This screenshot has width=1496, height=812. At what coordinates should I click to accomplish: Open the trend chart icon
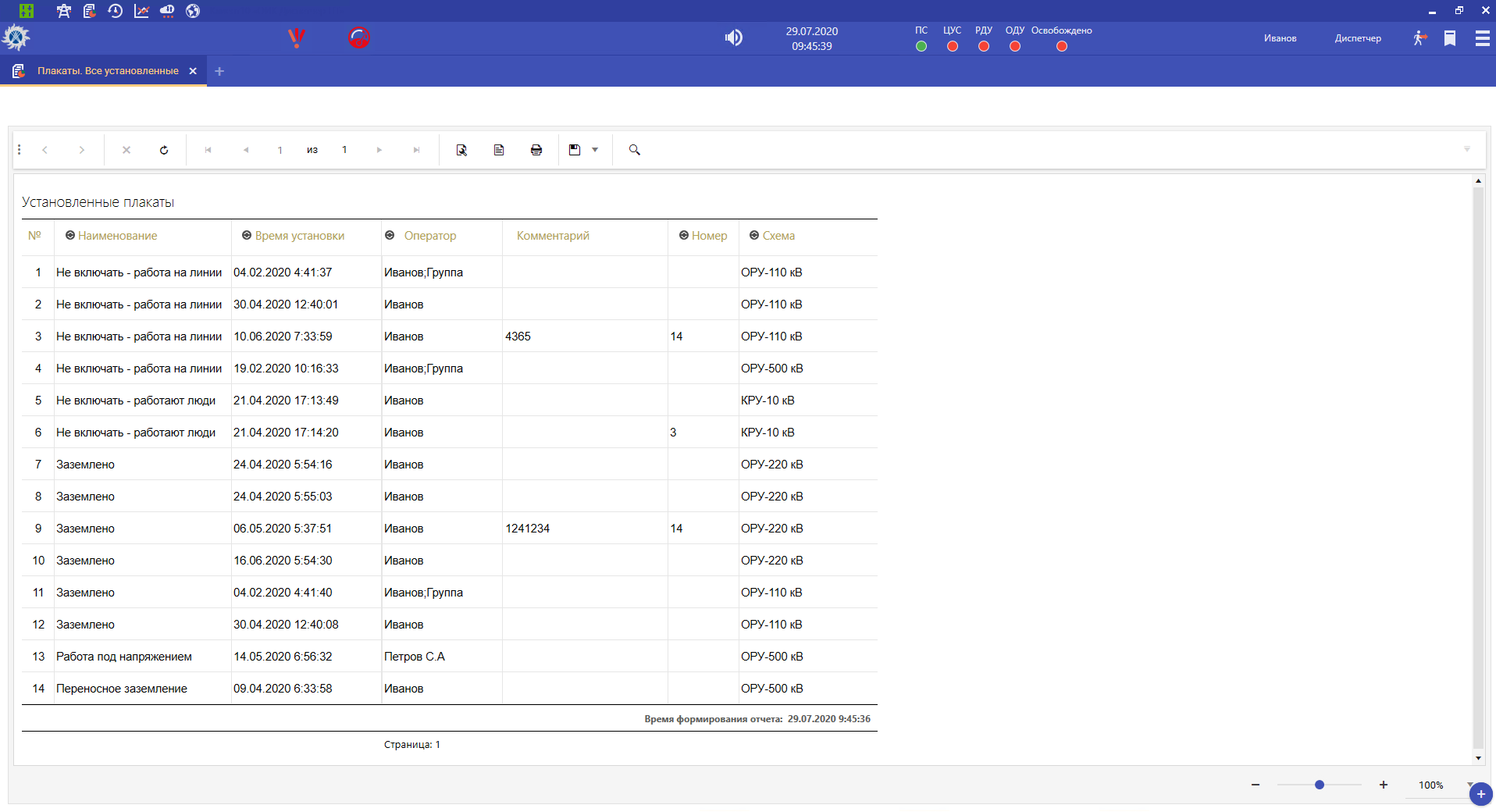click(x=141, y=11)
